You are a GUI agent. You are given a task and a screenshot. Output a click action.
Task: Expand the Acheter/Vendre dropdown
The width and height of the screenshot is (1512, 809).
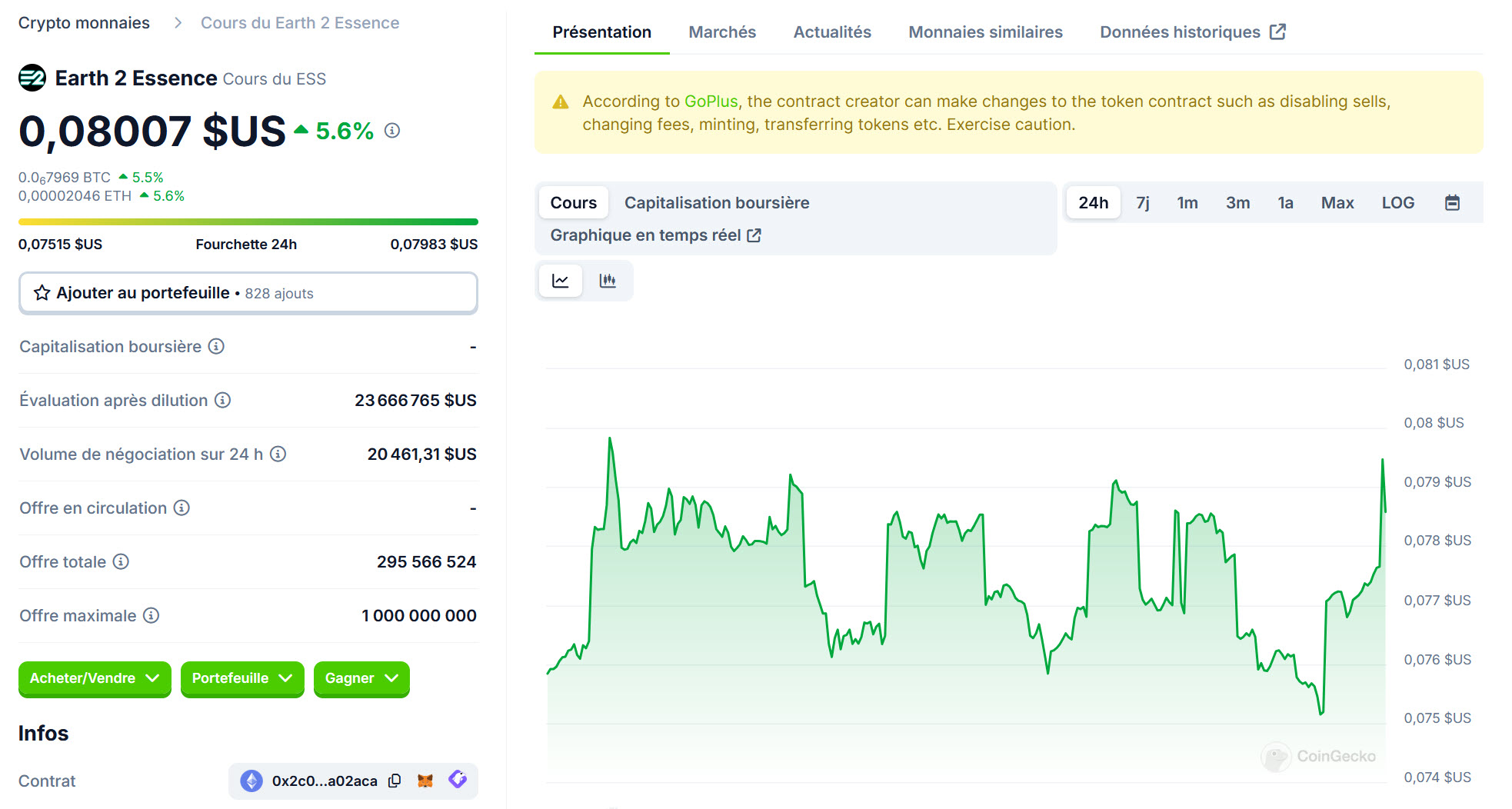pyautogui.click(x=95, y=678)
